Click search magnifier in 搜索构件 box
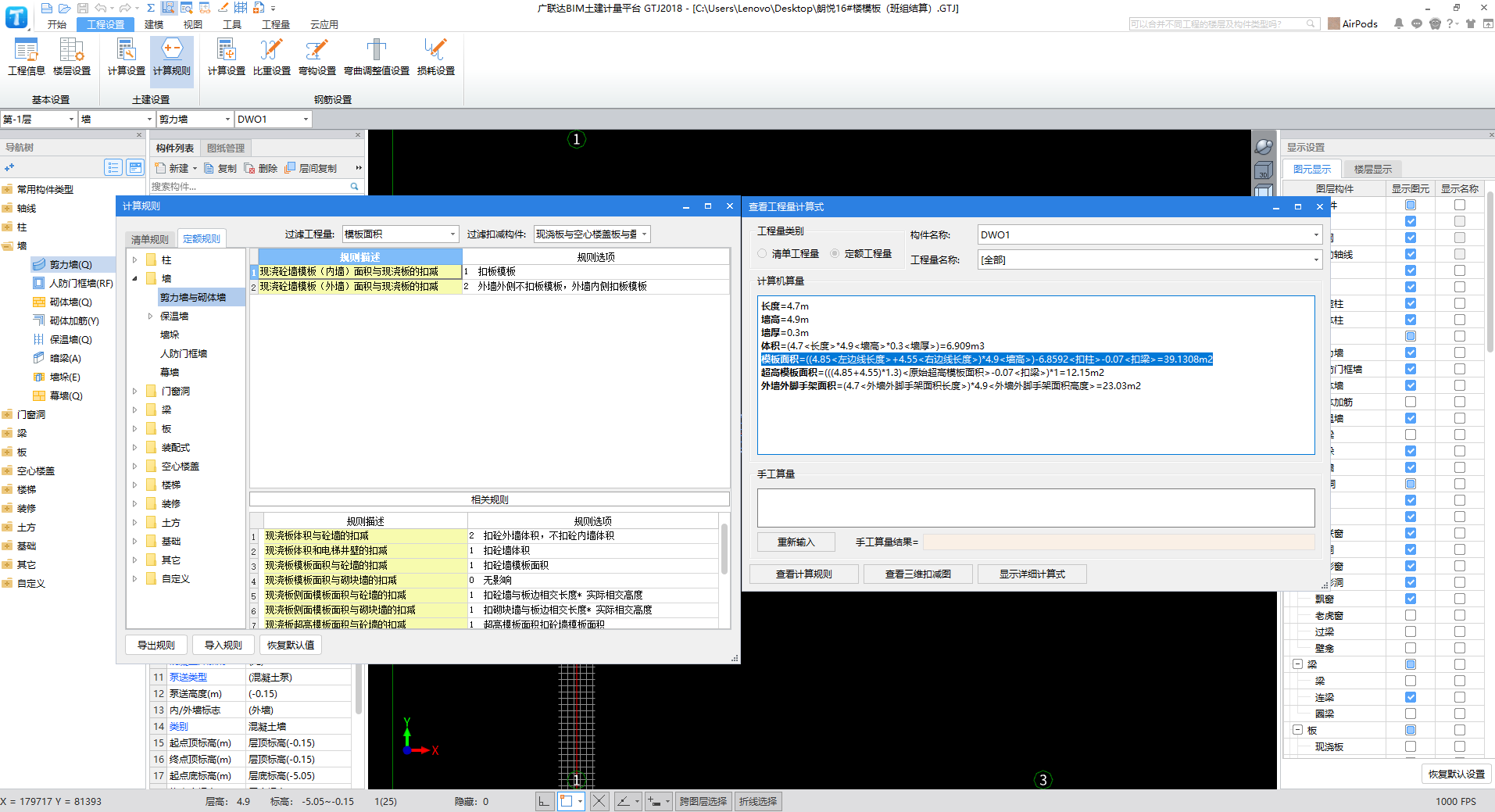1495x812 pixels. [x=354, y=186]
